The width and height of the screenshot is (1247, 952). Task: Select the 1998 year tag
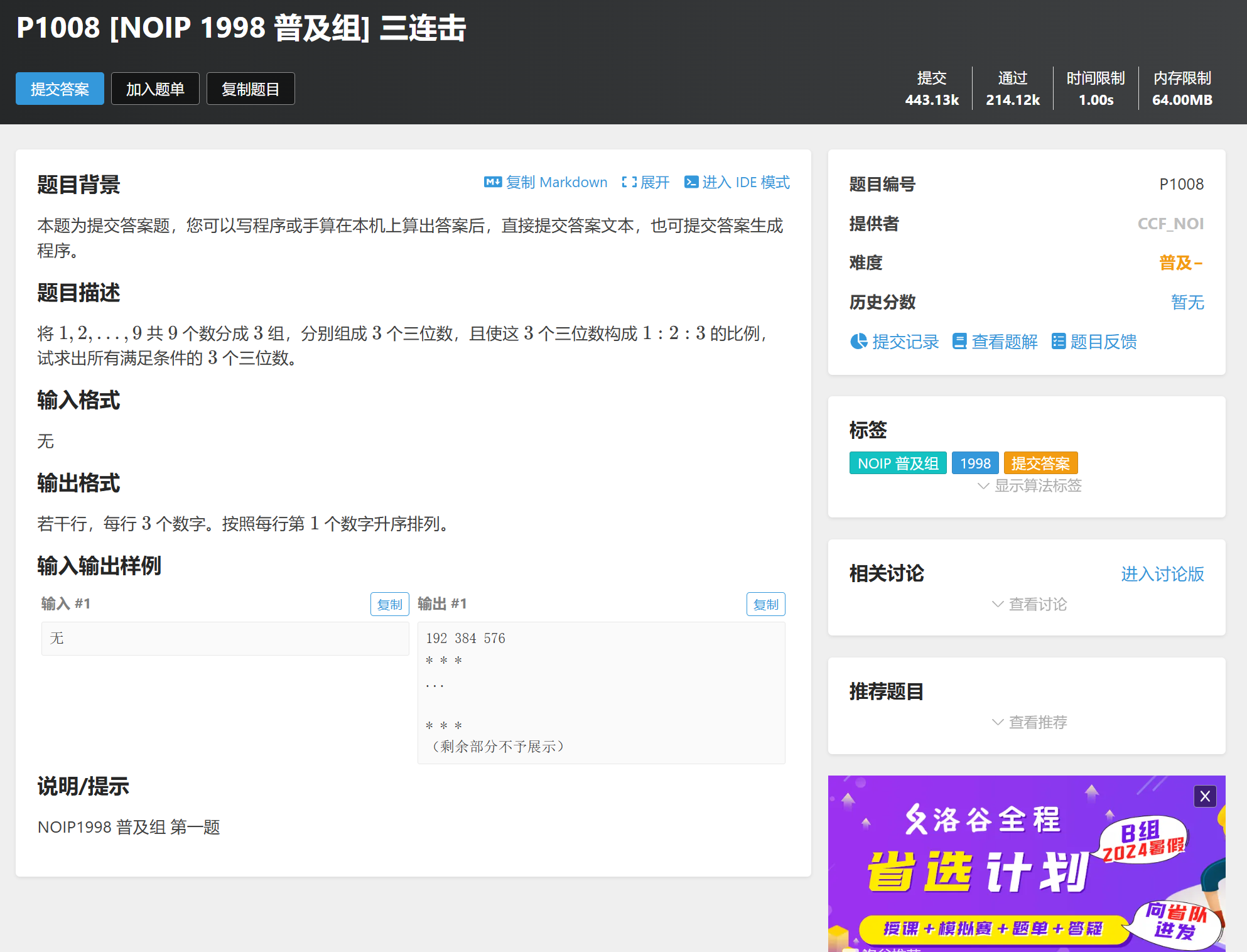975,463
